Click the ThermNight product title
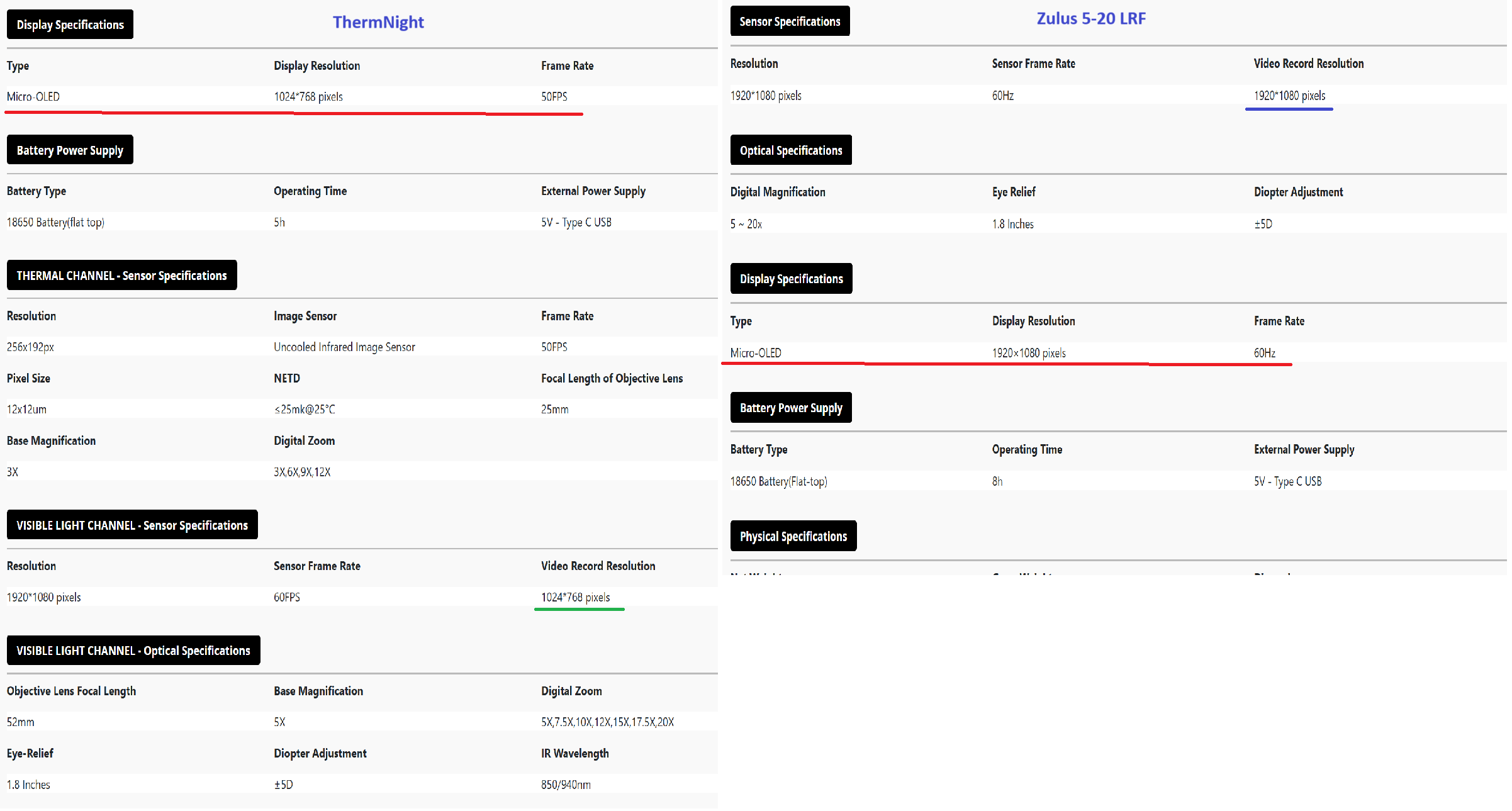This screenshot has height=811, width=1512. point(378,22)
